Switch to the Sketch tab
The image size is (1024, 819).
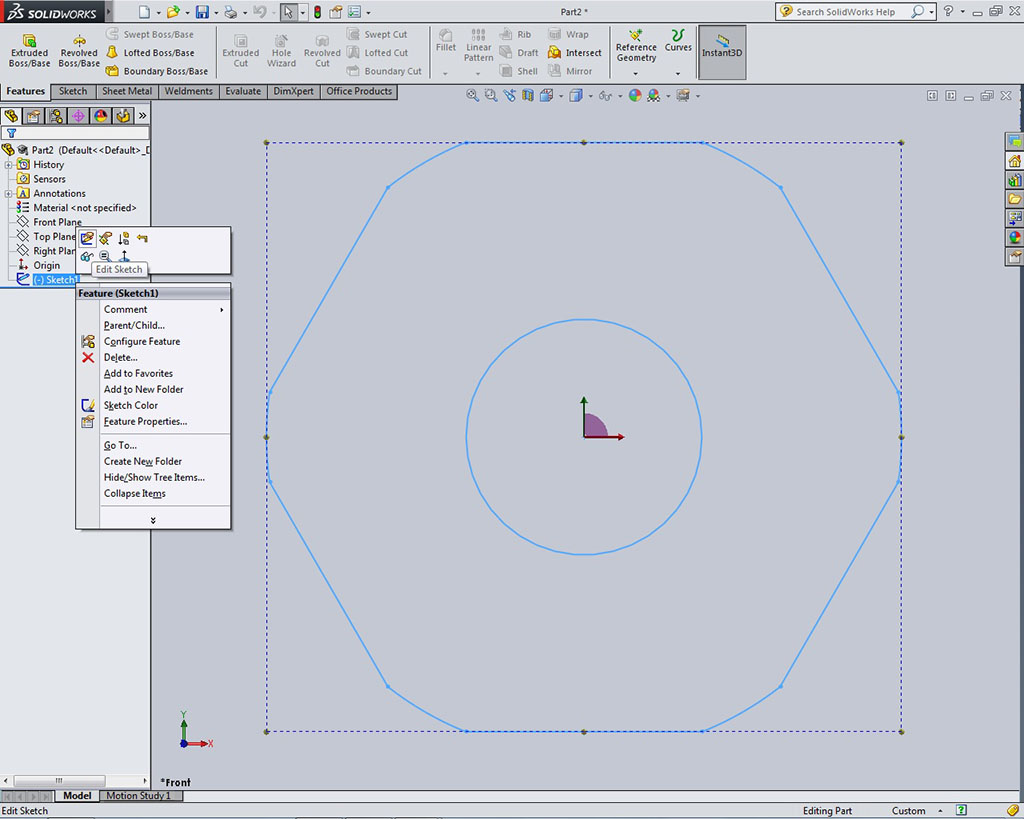point(73,91)
